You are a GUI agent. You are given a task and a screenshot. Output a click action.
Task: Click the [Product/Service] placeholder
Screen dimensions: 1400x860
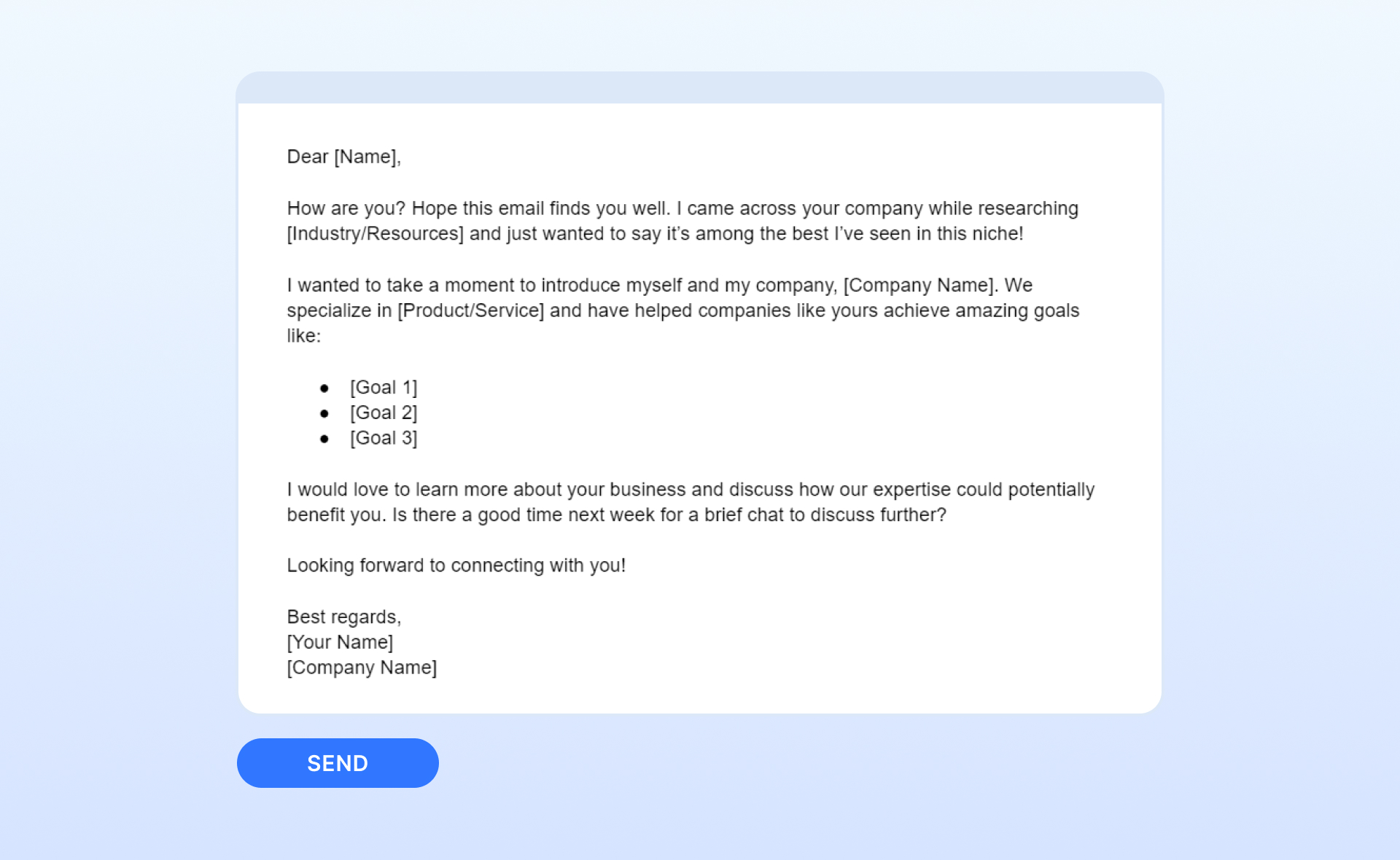[x=470, y=310]
